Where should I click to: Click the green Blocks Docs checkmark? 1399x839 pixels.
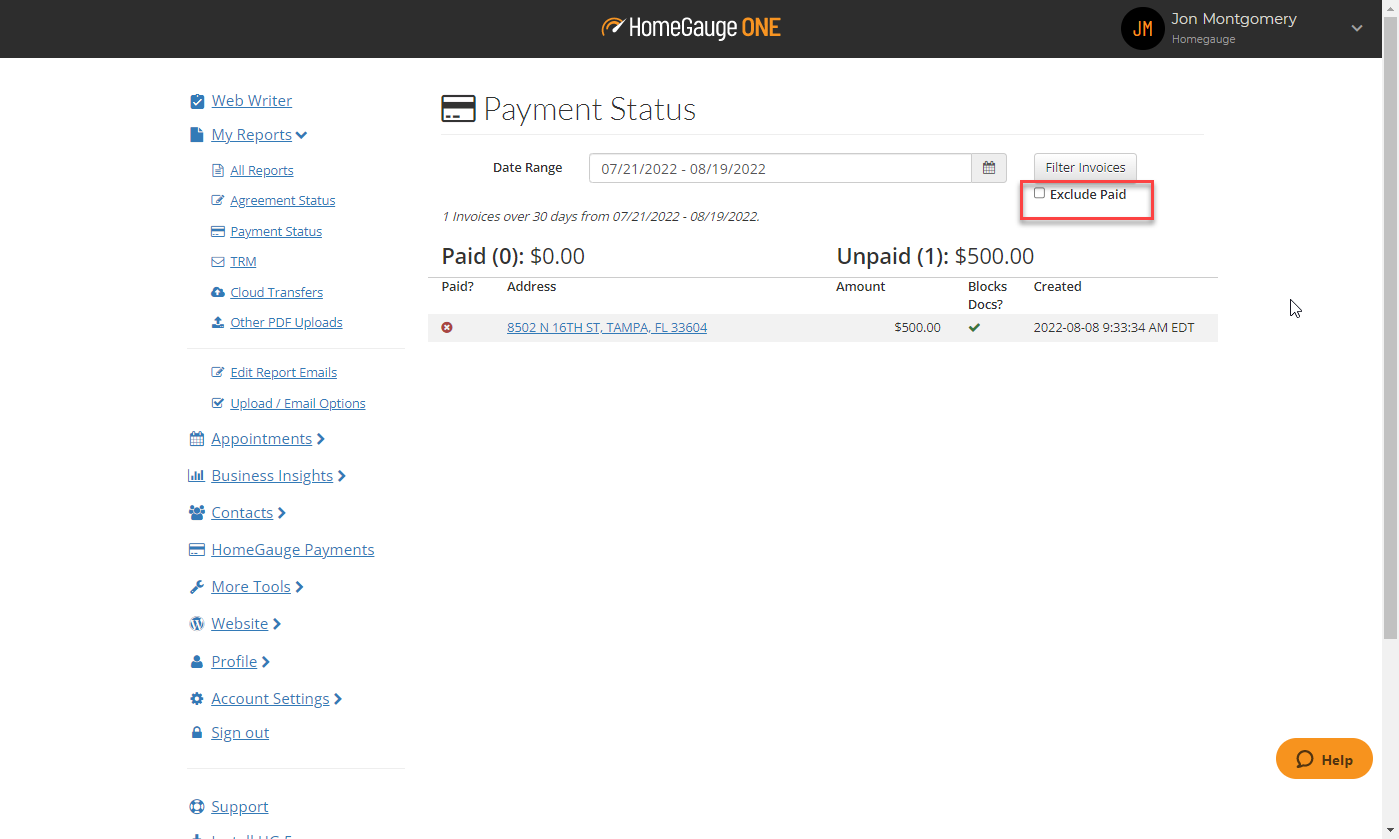point(974,328)
